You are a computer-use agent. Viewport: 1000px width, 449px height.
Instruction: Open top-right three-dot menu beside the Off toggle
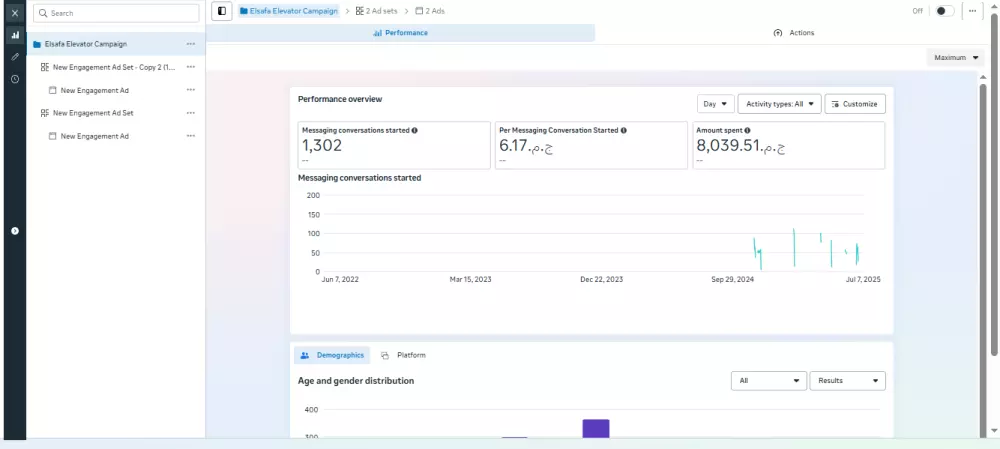[972, 11]
